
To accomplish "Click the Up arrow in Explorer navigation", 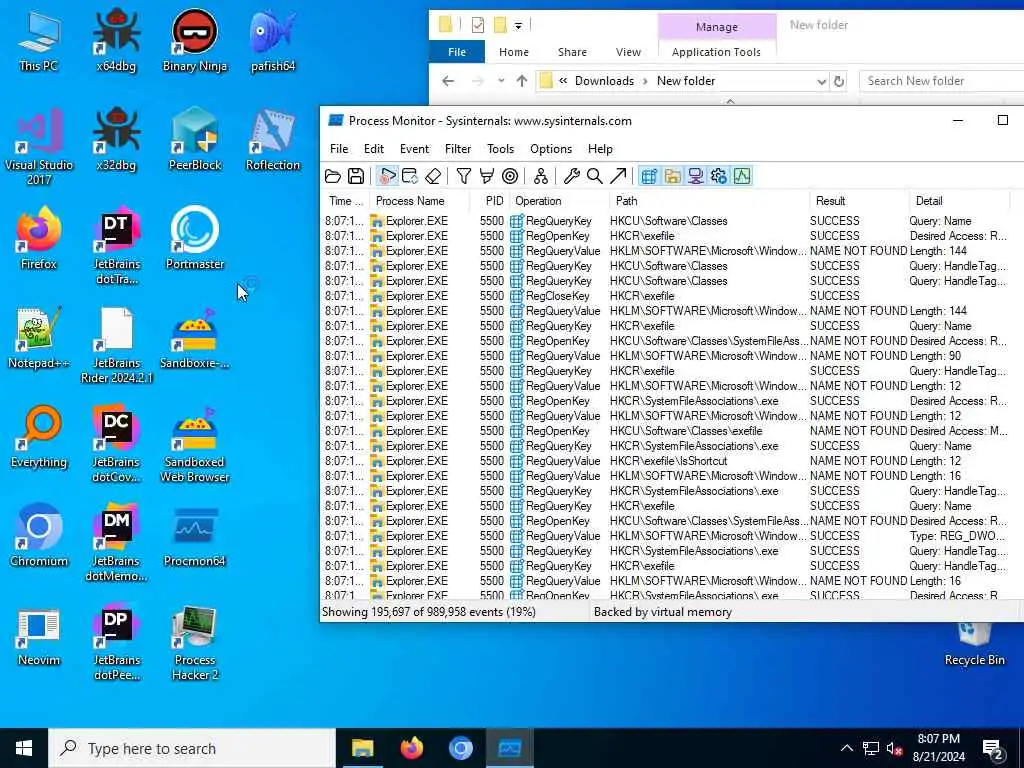I will (x=522, y=81).
